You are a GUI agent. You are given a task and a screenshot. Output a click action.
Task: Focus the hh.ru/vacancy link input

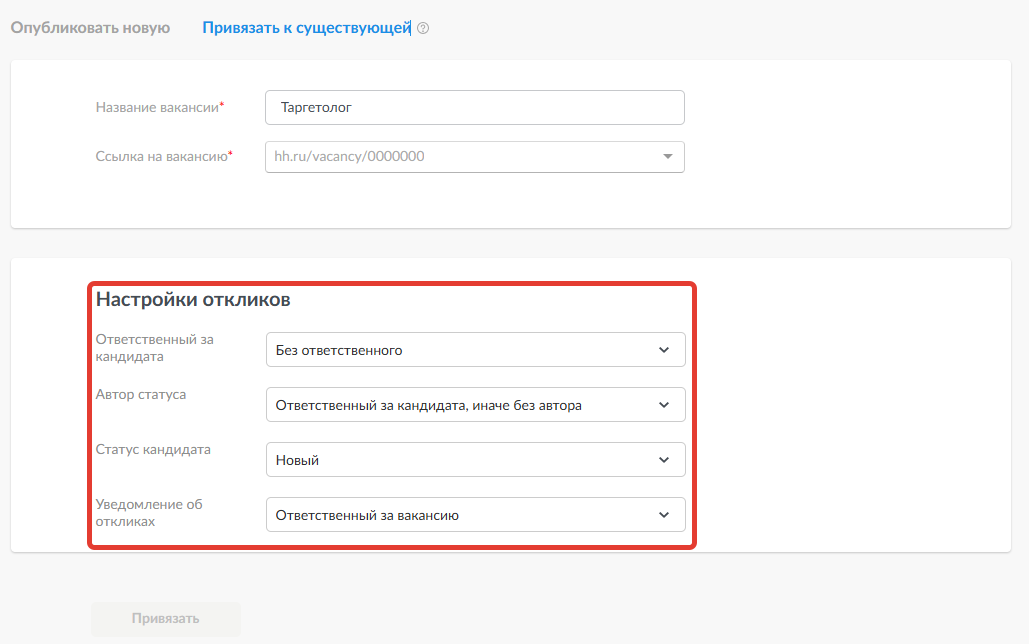460,157
